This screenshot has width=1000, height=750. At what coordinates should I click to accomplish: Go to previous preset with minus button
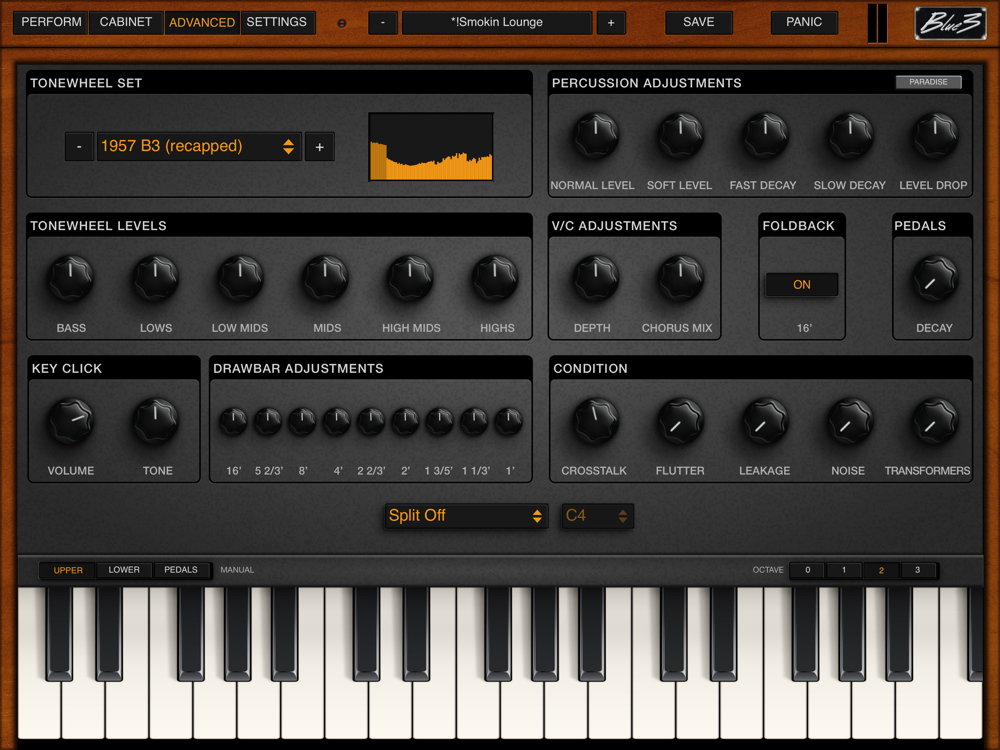pyautogui.click(x=383, y=23)
